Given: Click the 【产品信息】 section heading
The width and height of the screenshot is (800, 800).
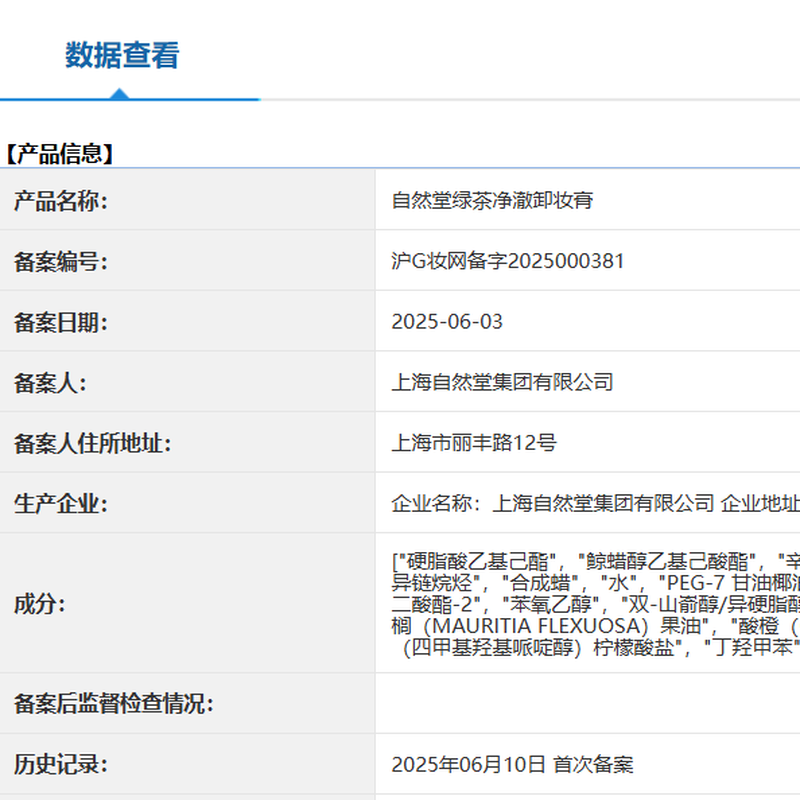Looking at the screenshot, I should [60, 153].
